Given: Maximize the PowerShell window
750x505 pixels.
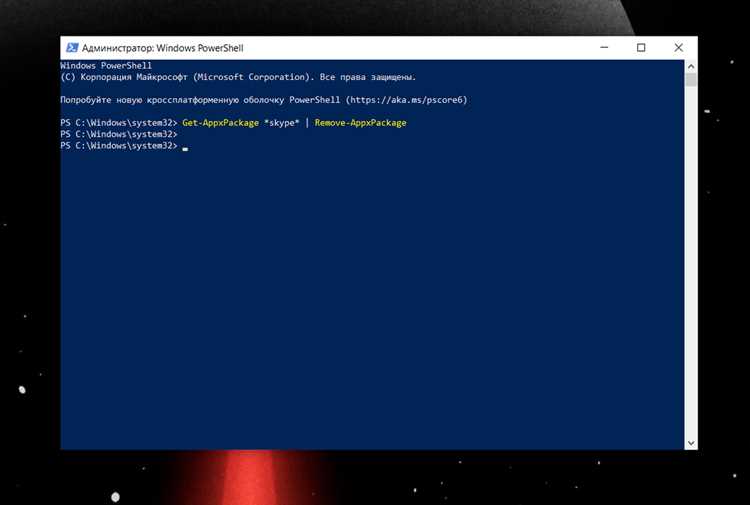Looking at the screenshot, I should (x=641, y=47).
